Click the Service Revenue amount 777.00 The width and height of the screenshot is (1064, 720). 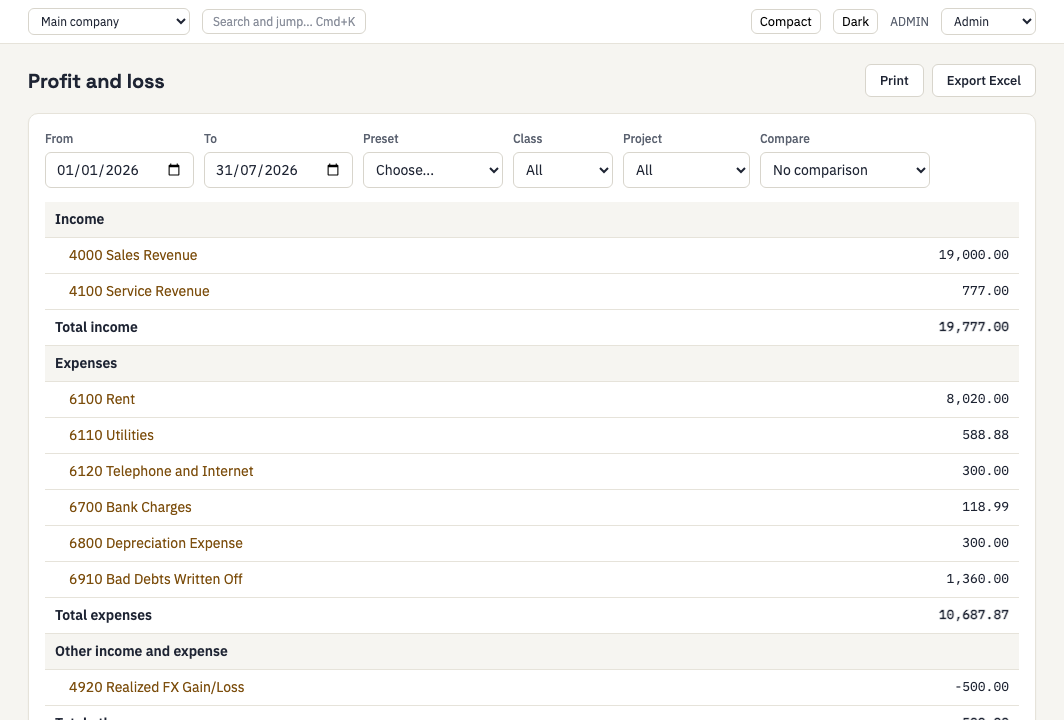(985, 291)
